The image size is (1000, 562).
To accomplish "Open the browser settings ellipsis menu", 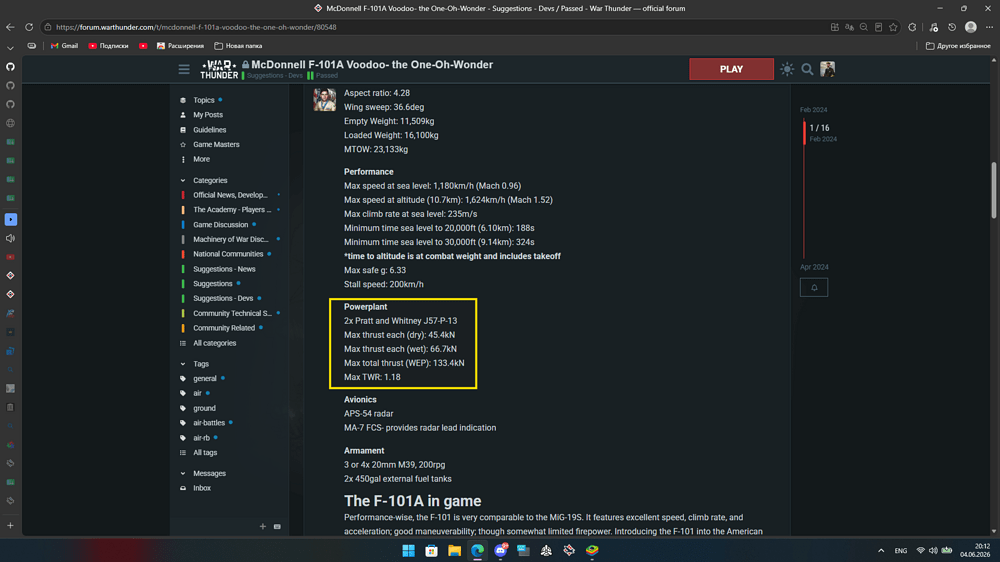I will 989,27.
